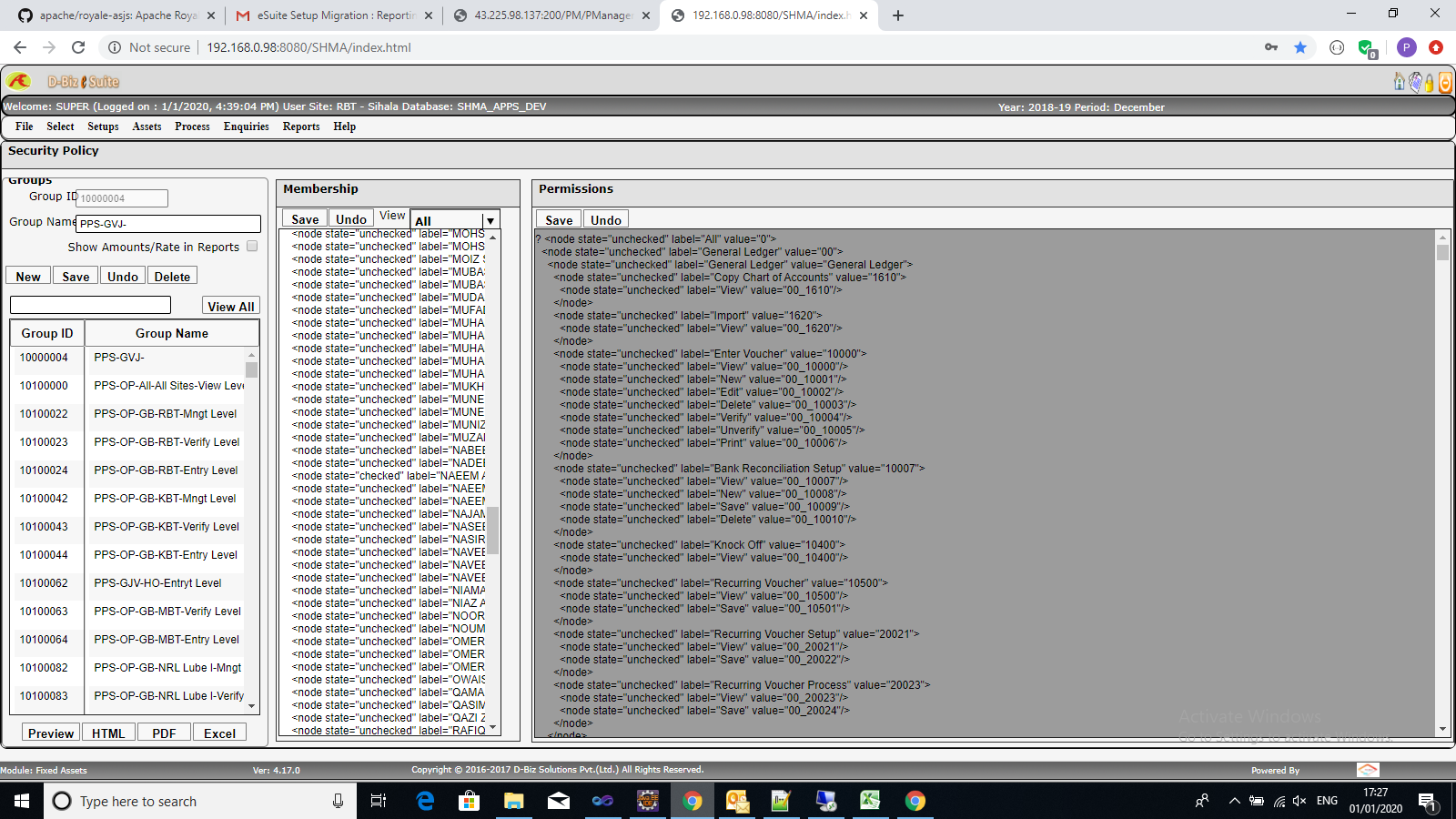
Task: Export the groups list to Excel
Action: point(219,732)
